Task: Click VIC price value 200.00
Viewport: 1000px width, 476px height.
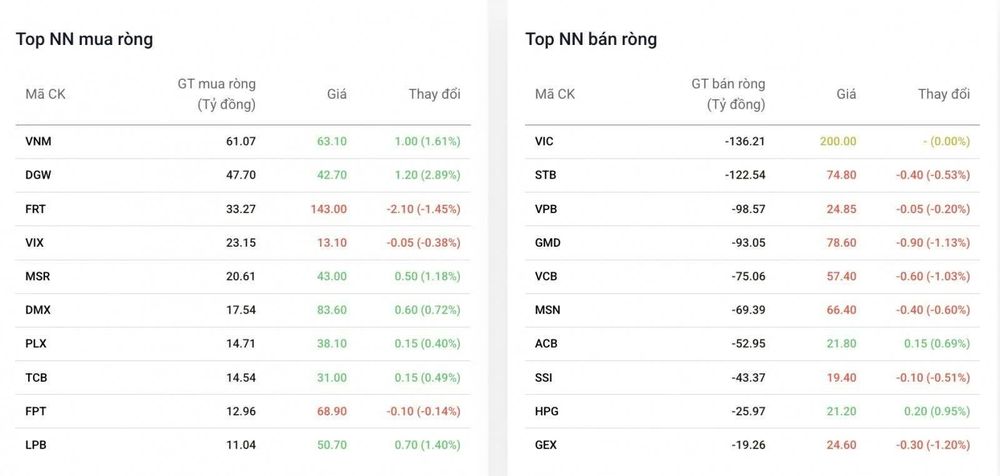Action: [837, 142]
